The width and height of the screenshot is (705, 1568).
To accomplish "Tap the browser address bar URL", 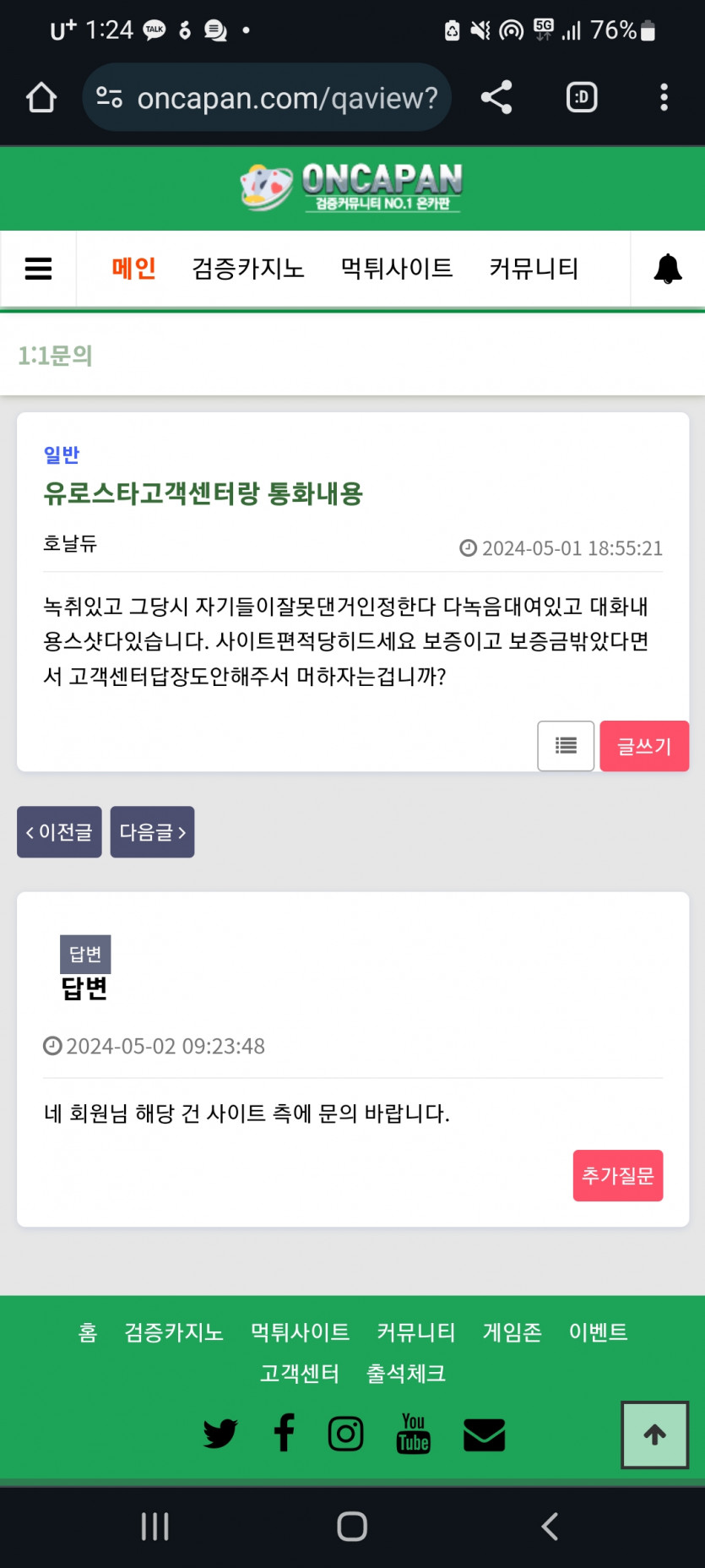I will (x=287, y=98).
